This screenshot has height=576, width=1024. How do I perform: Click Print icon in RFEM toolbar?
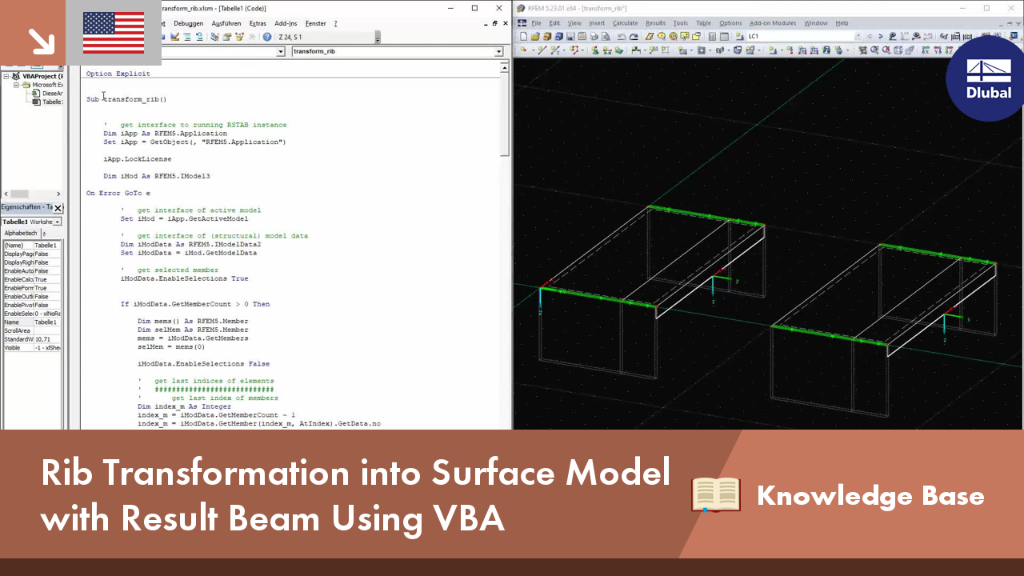594,37
